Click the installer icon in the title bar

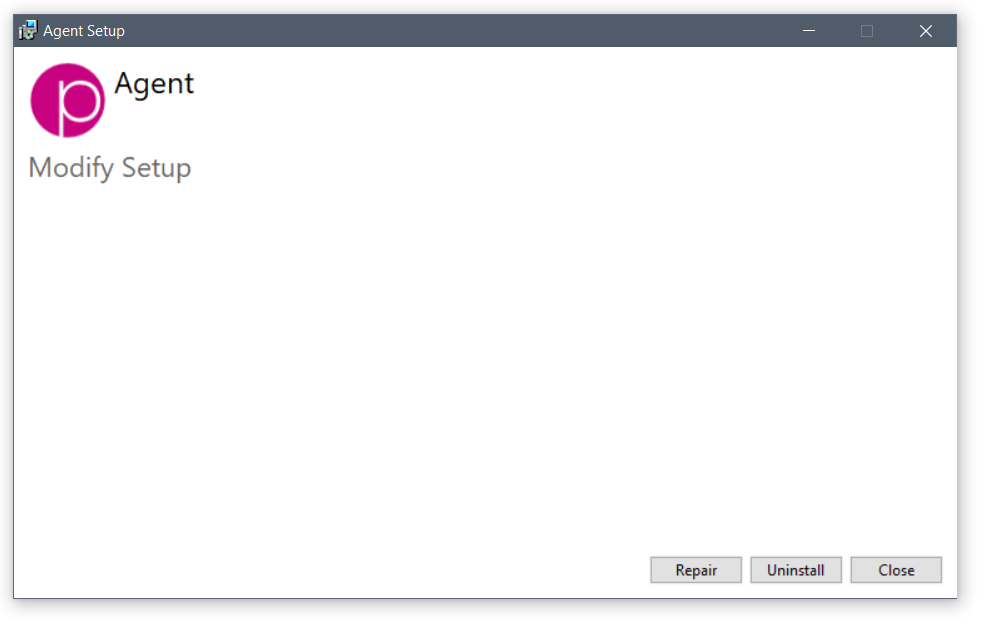click(28, 30)
